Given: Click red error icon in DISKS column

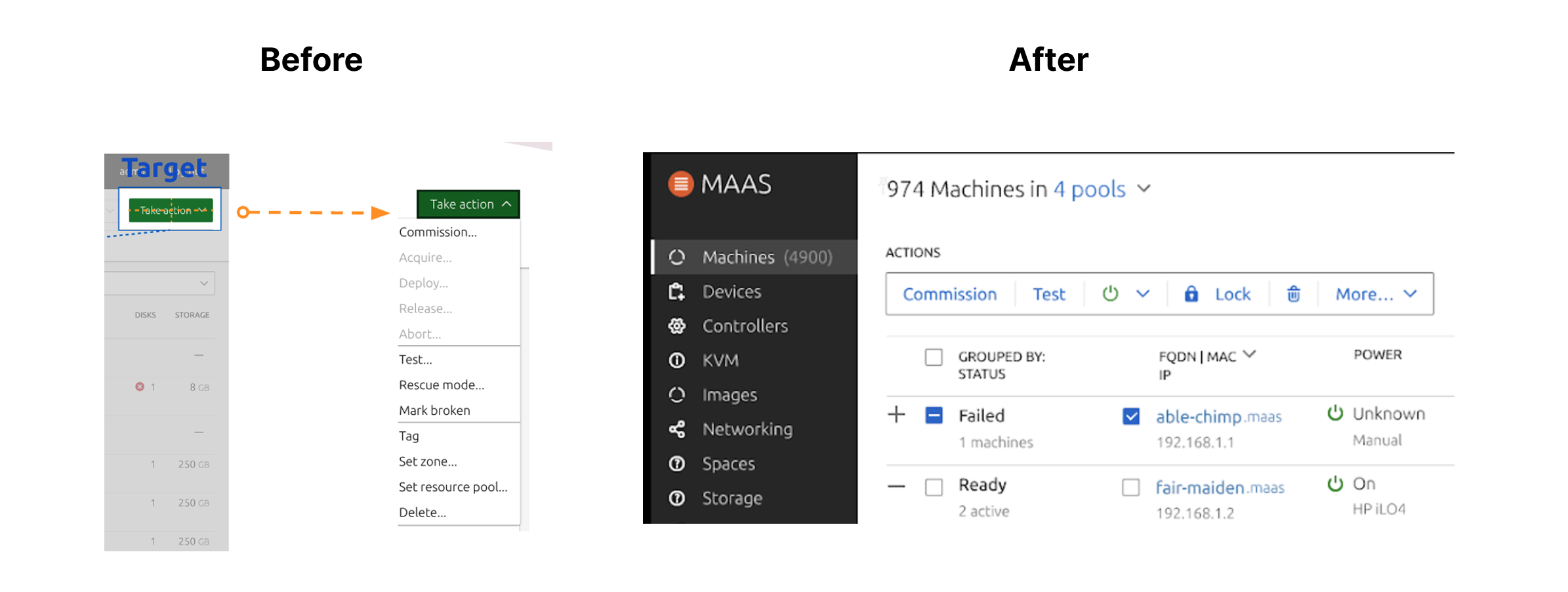Looking at the screenshot, I should point(140,387).
